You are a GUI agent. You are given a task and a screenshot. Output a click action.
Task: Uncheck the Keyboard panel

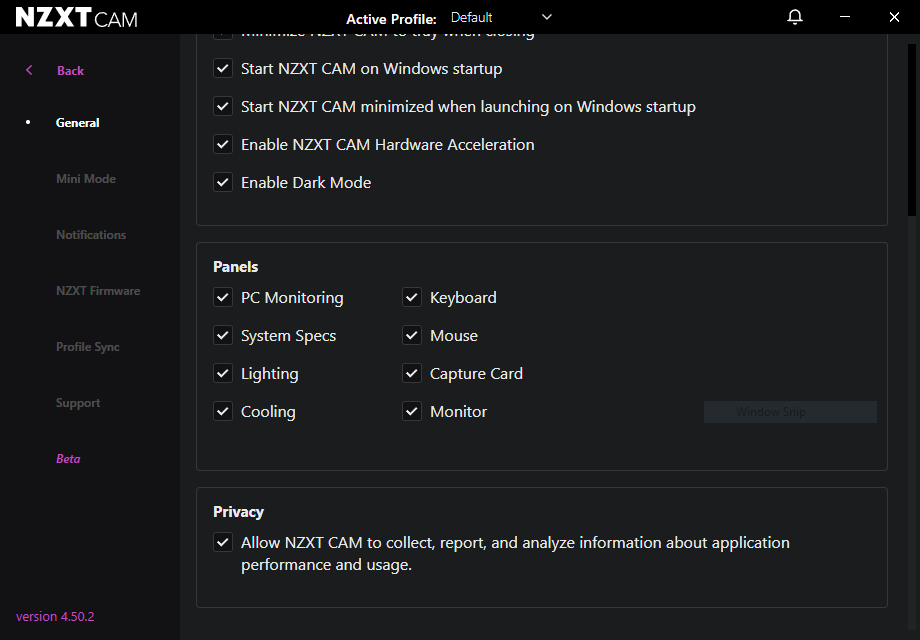411,297
